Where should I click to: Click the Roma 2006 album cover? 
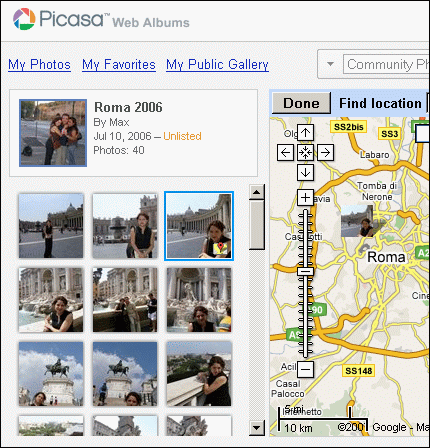pos(53,133)
